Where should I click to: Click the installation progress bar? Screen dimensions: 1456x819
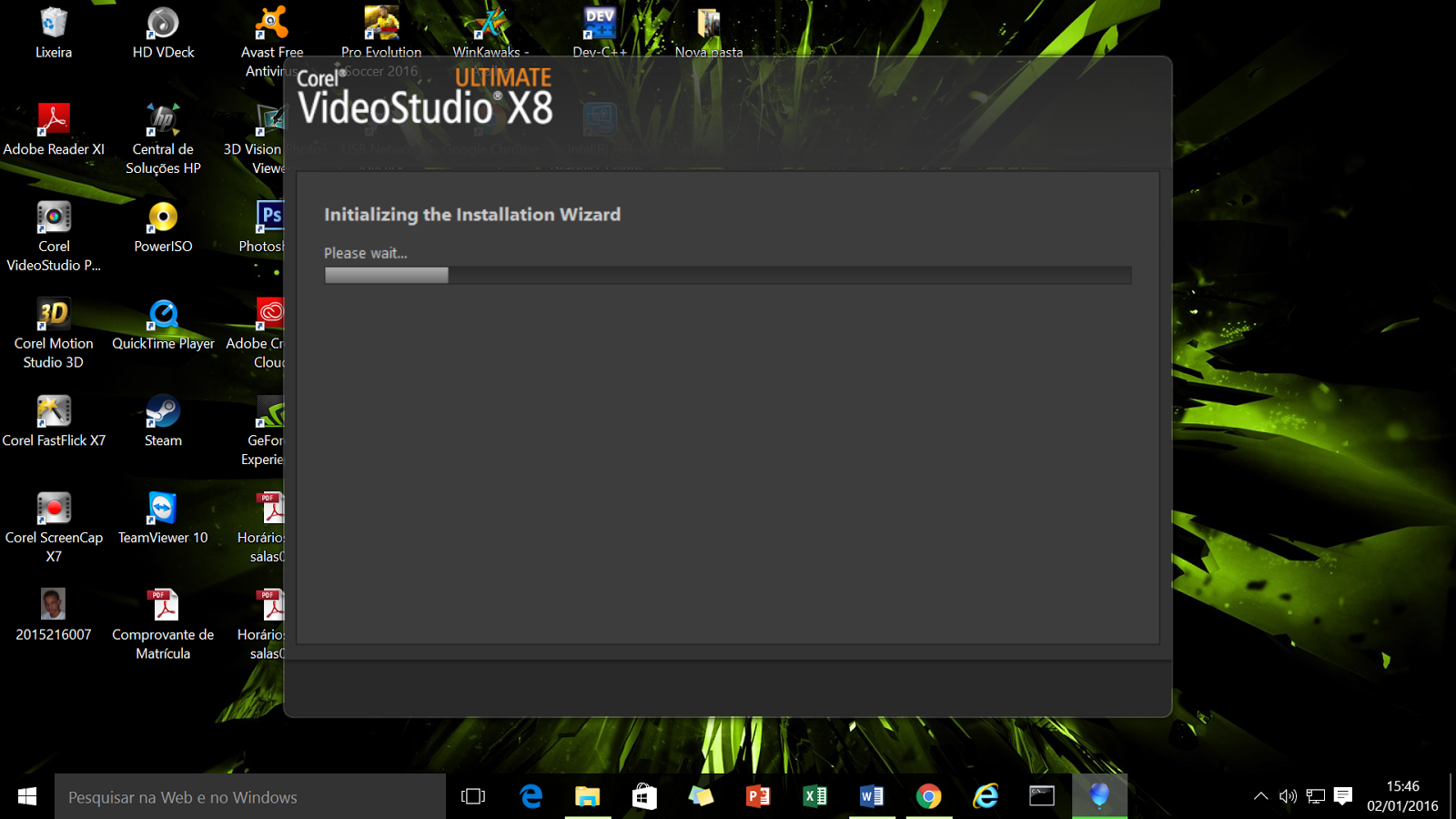tap(727, 275)
